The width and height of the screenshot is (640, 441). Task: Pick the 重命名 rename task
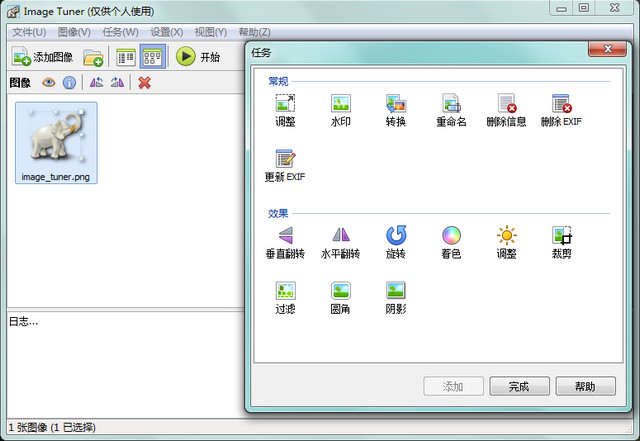point(451,111)
